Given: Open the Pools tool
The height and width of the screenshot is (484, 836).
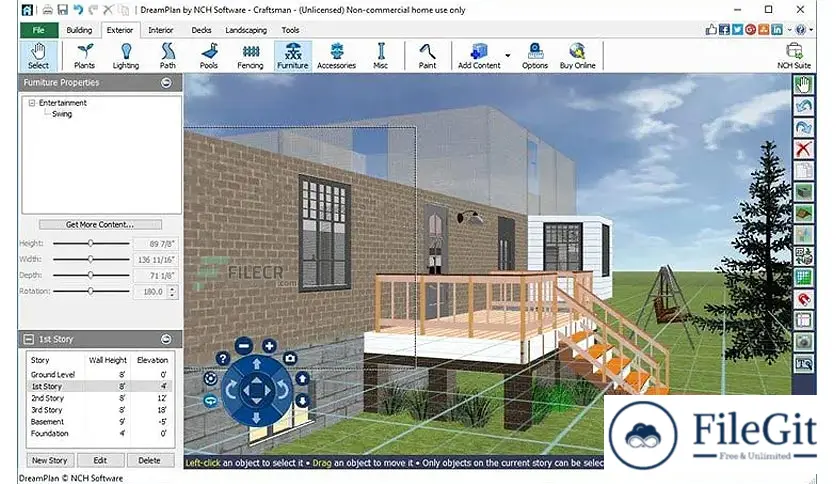Looking at the screenshot, I should (x=208, y=56).
